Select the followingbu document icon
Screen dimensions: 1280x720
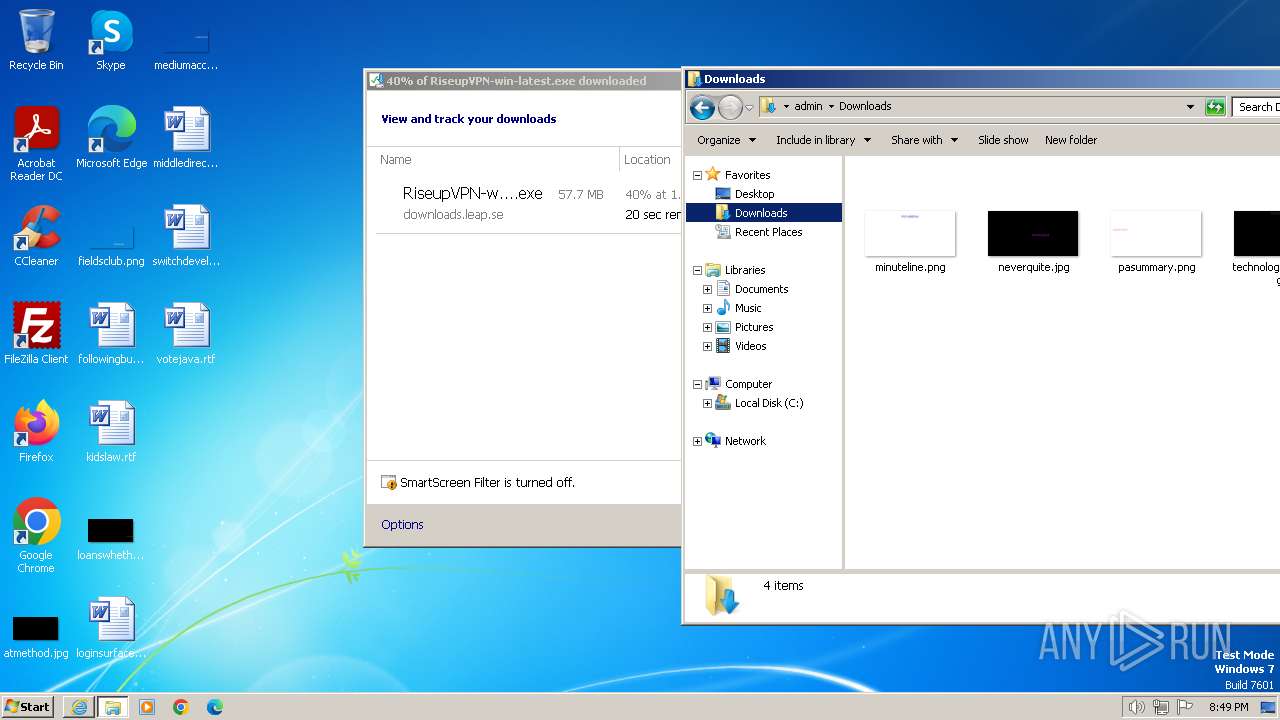pos(111,334)
